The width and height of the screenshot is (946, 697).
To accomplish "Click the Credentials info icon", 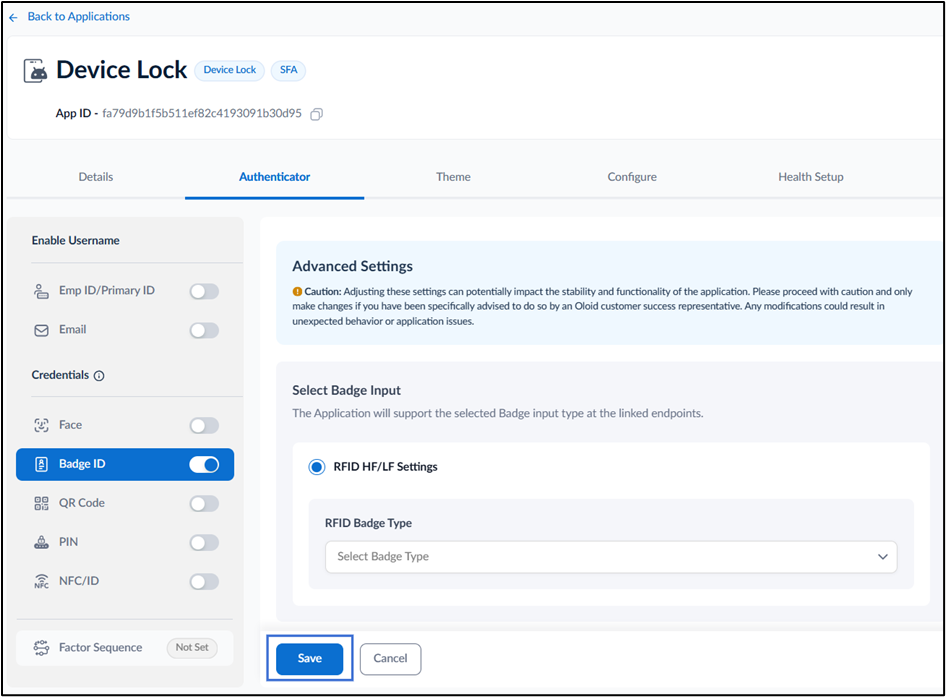I will pos(99,376).
